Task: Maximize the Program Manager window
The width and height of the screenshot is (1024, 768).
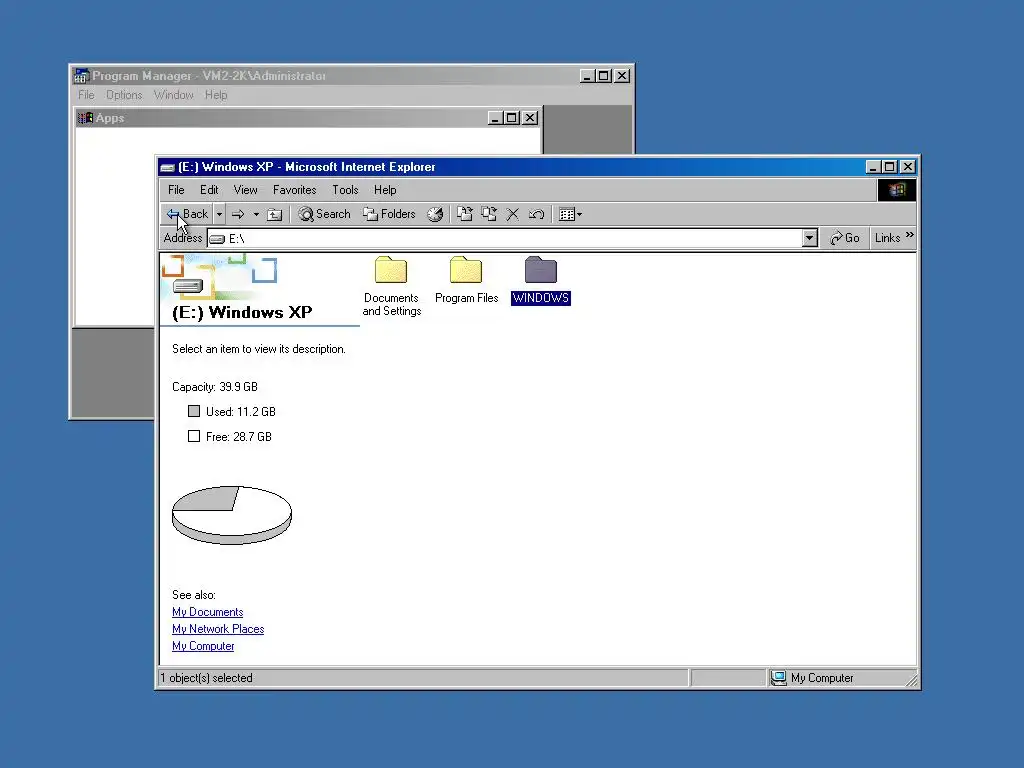Action: click(x=604, y=76)
